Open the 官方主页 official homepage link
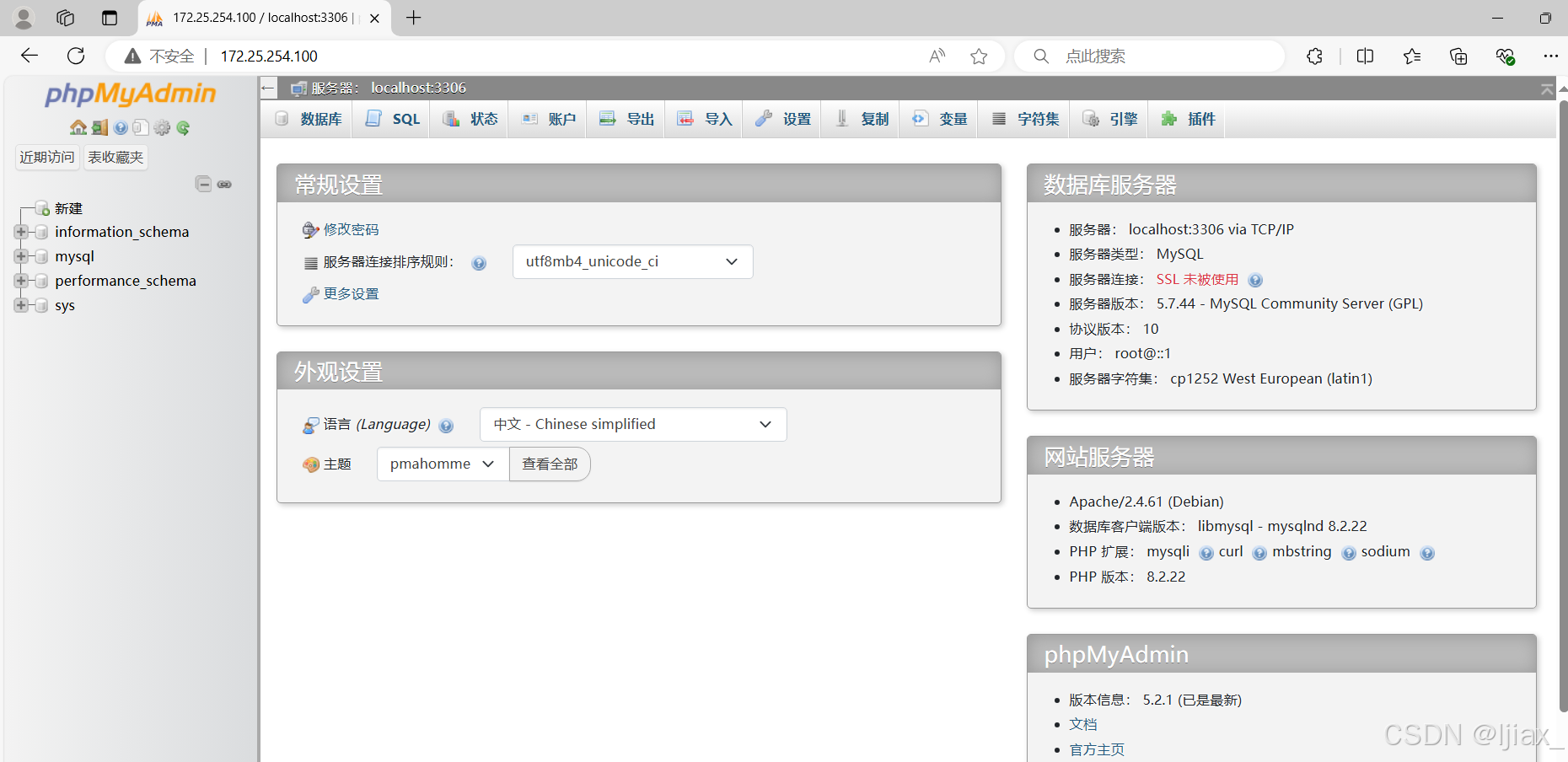 pos(1097,749)
